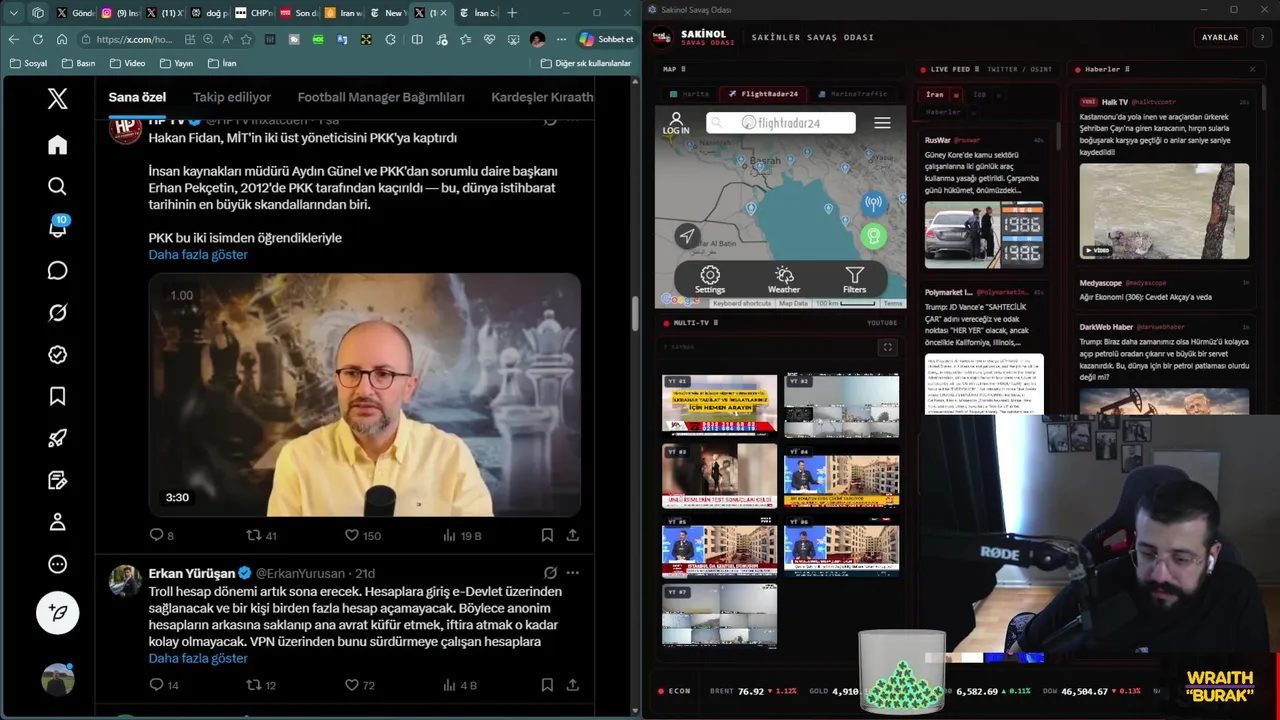Select FlightRadar24 map tab
Screen dimensions: 1280x720
(x=763, y=94)
